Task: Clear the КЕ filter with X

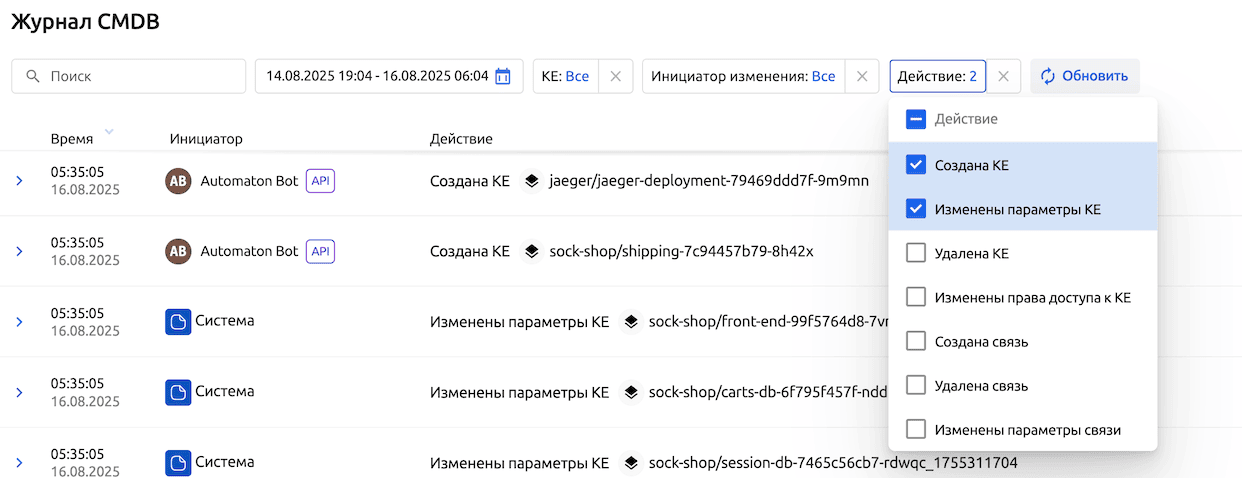Action: point(615,76)
